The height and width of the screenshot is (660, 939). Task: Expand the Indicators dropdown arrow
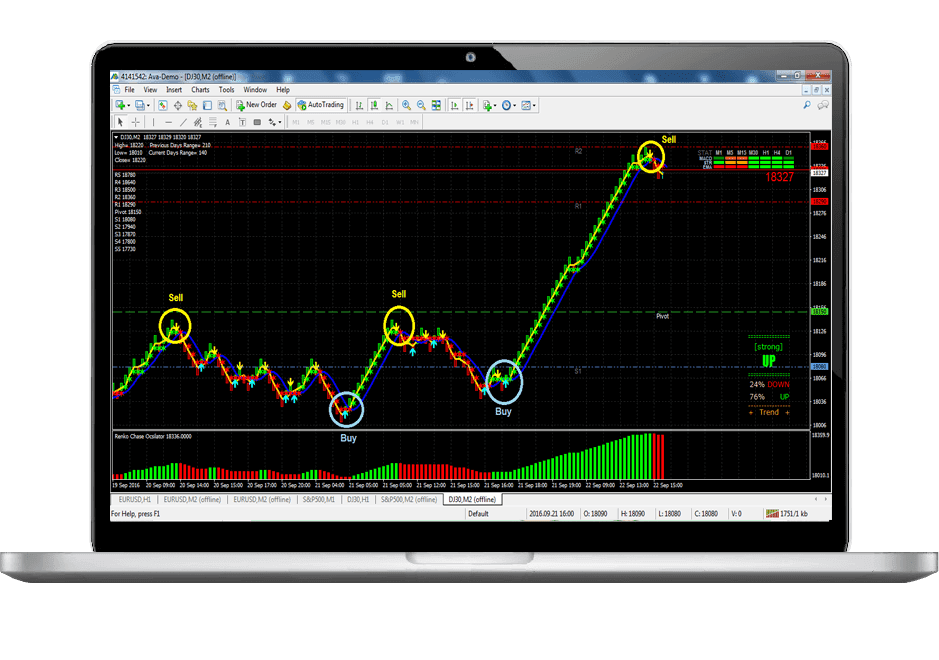pos(495,105)
